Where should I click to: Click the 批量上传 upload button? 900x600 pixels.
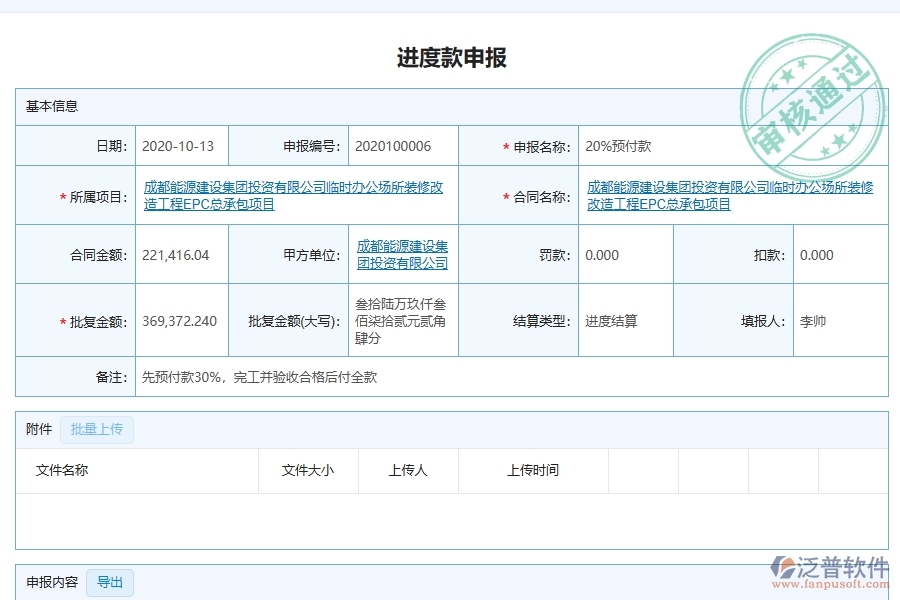click(x=97, y=429)
